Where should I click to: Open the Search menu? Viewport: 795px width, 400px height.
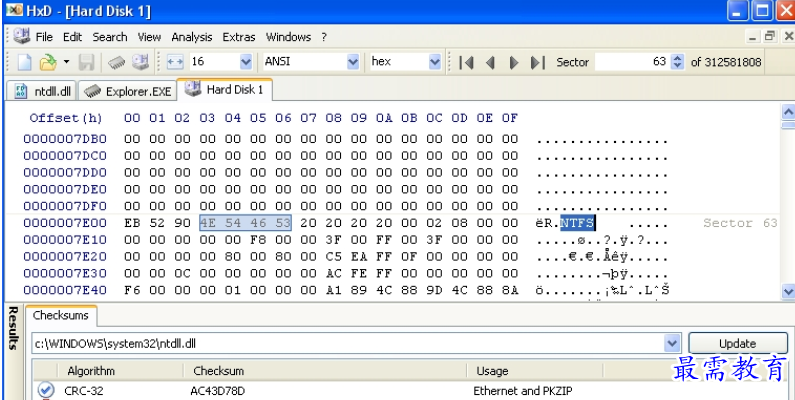(110, 37)
